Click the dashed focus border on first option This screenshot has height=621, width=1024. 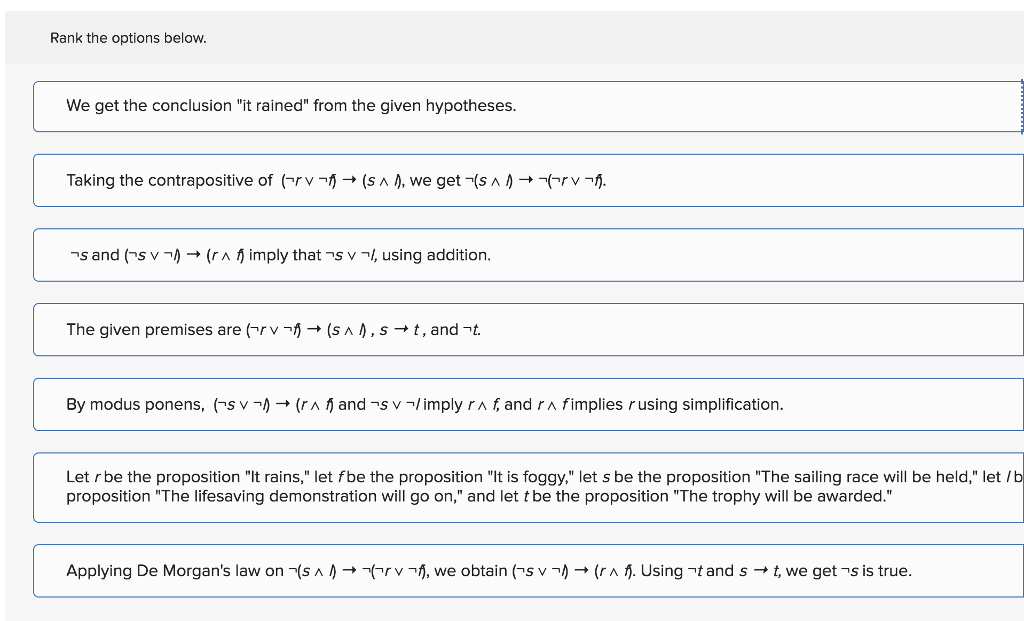[1020, 106]
